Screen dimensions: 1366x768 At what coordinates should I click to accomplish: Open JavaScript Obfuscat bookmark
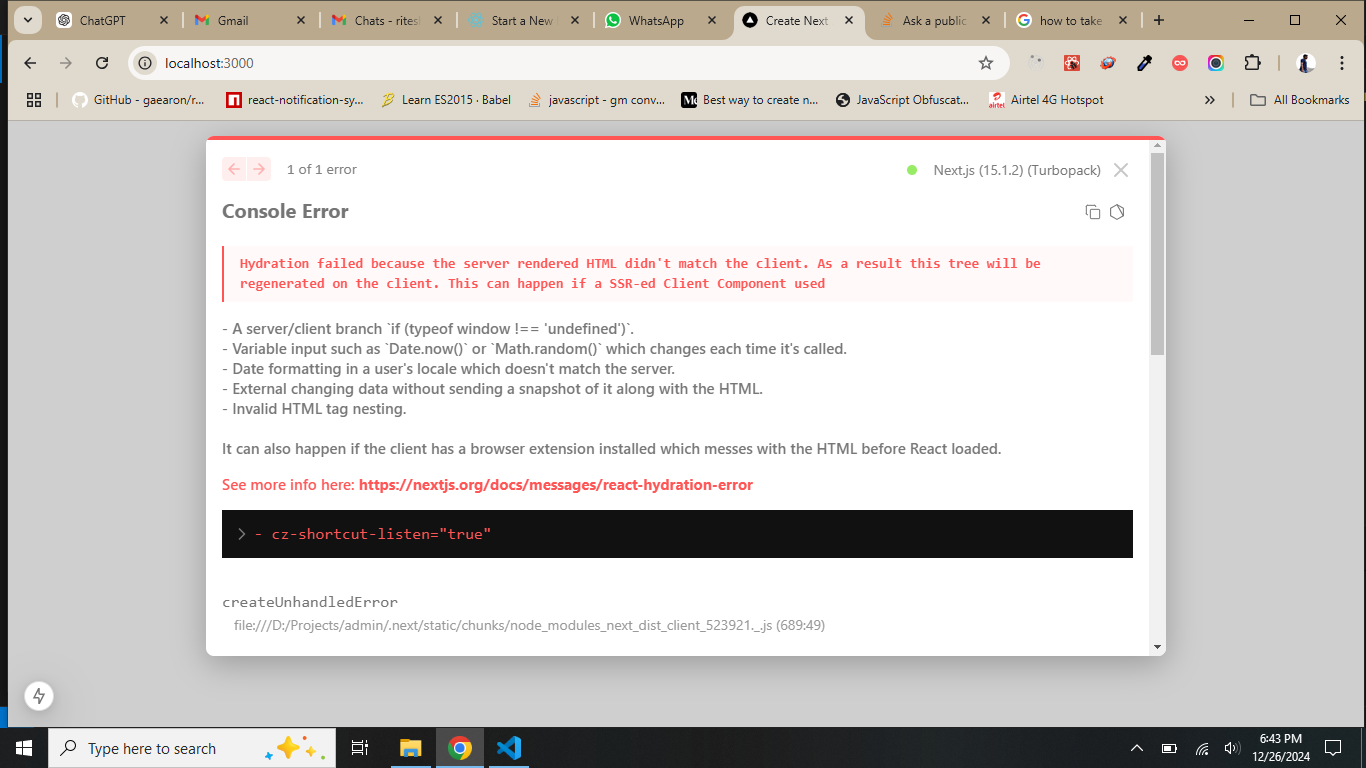pyautogui.click(x=903, y=100)
